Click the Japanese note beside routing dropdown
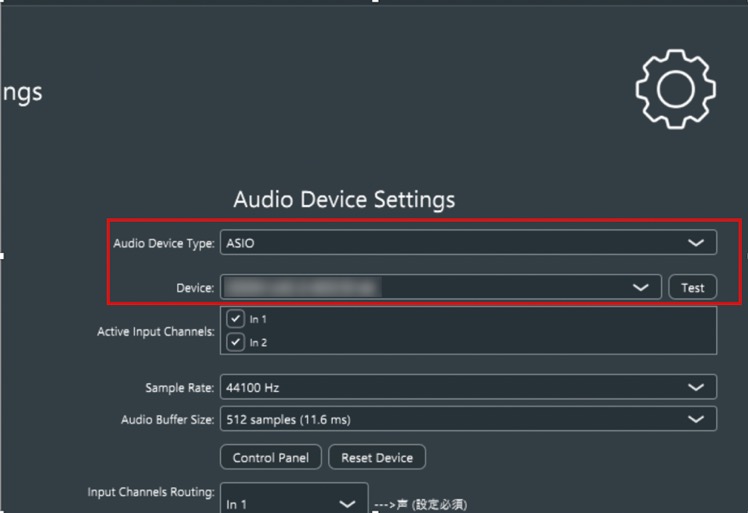Viewport: 748px width, 513px height. (419, 504)
